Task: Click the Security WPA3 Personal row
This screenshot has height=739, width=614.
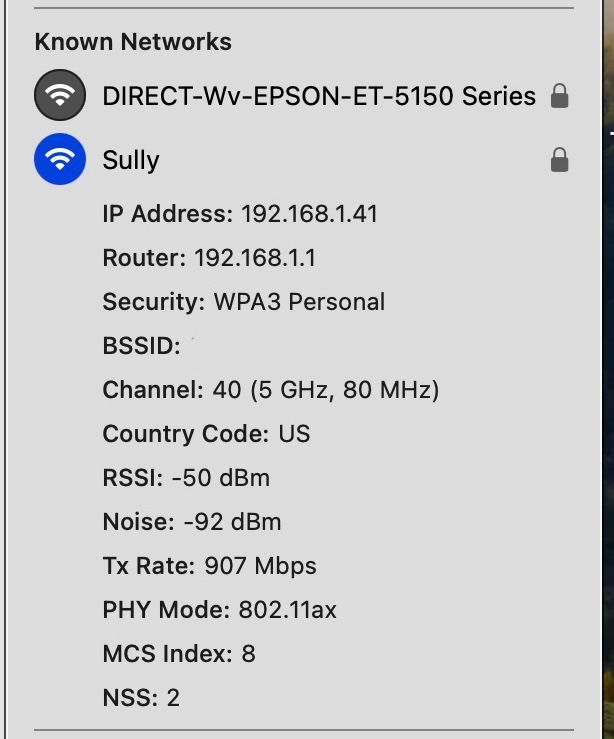Action: tap(243, 302)
